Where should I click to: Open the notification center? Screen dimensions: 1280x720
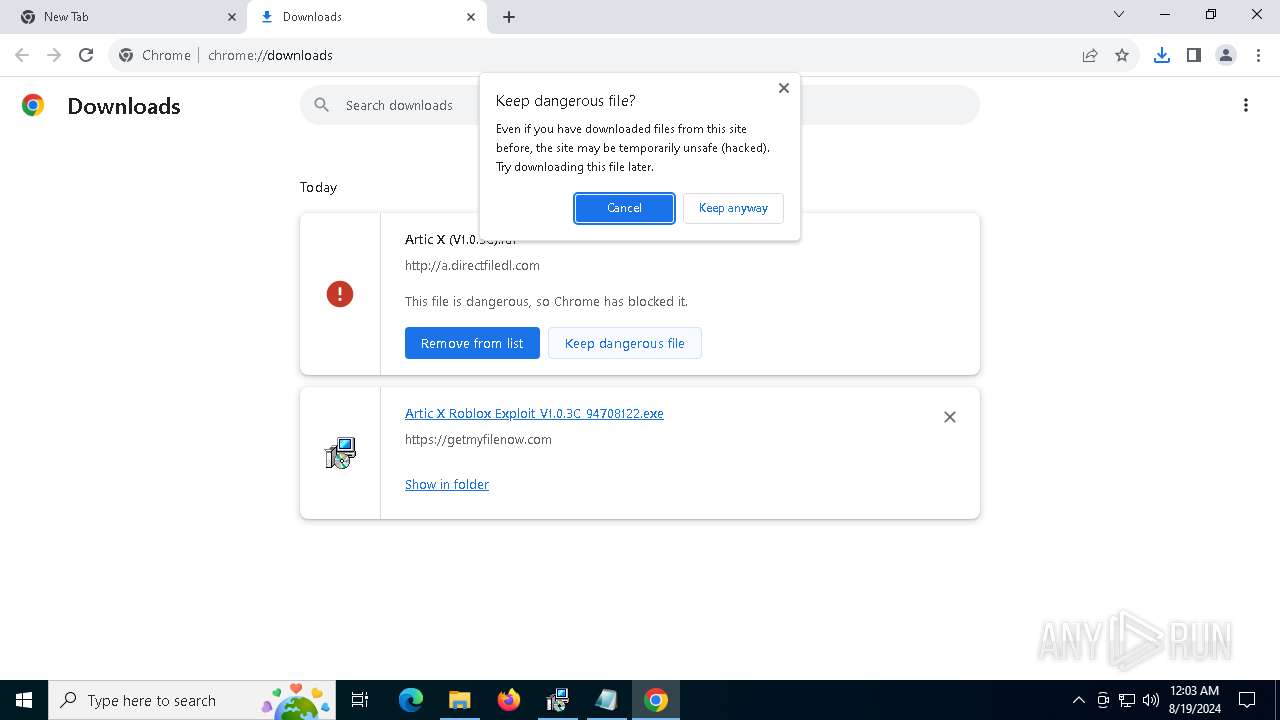1247,700
